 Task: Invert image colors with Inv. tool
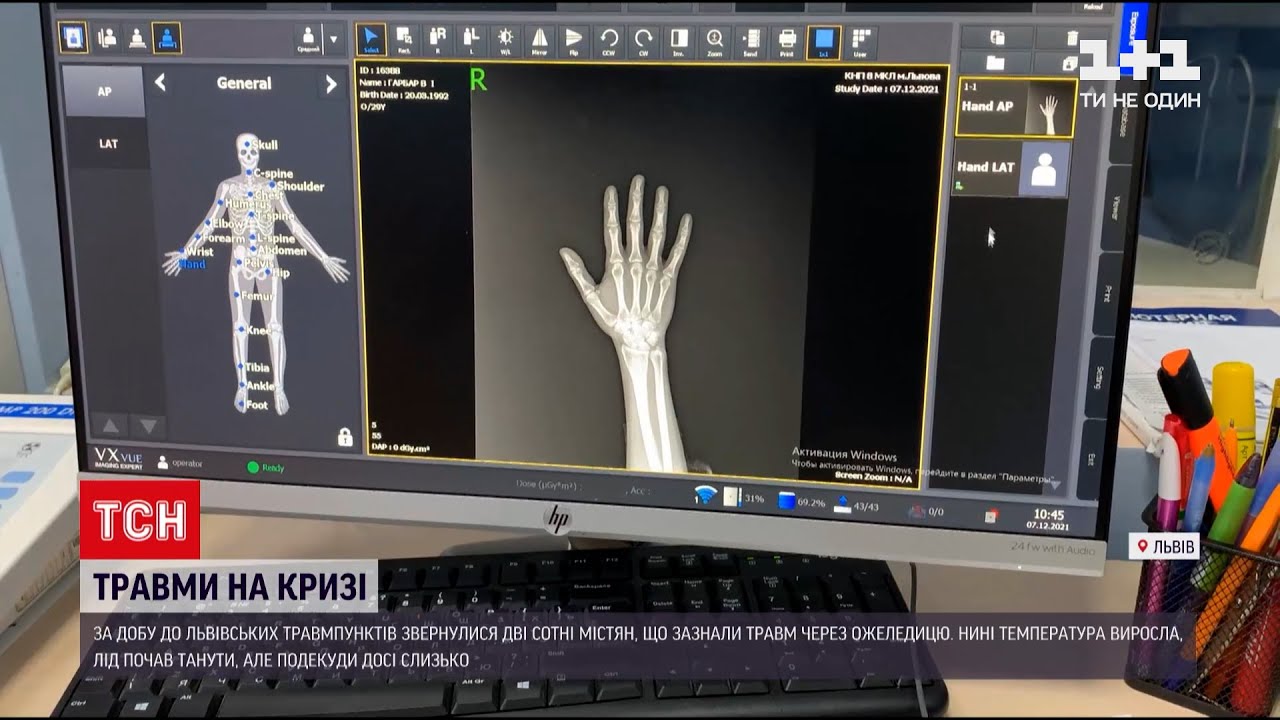click(679, 40)
